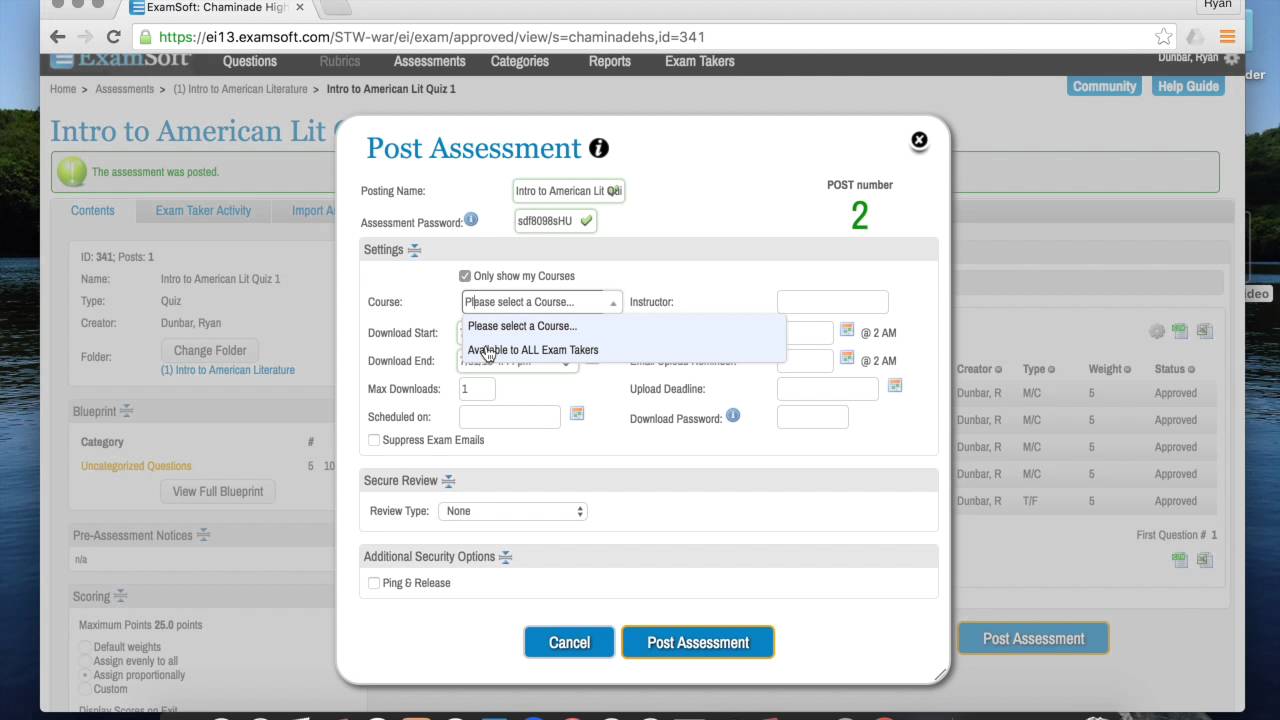The width and height of the screenshot is (1280, 720).
Task: Open the Assessments menu
Action: [430, 61]
